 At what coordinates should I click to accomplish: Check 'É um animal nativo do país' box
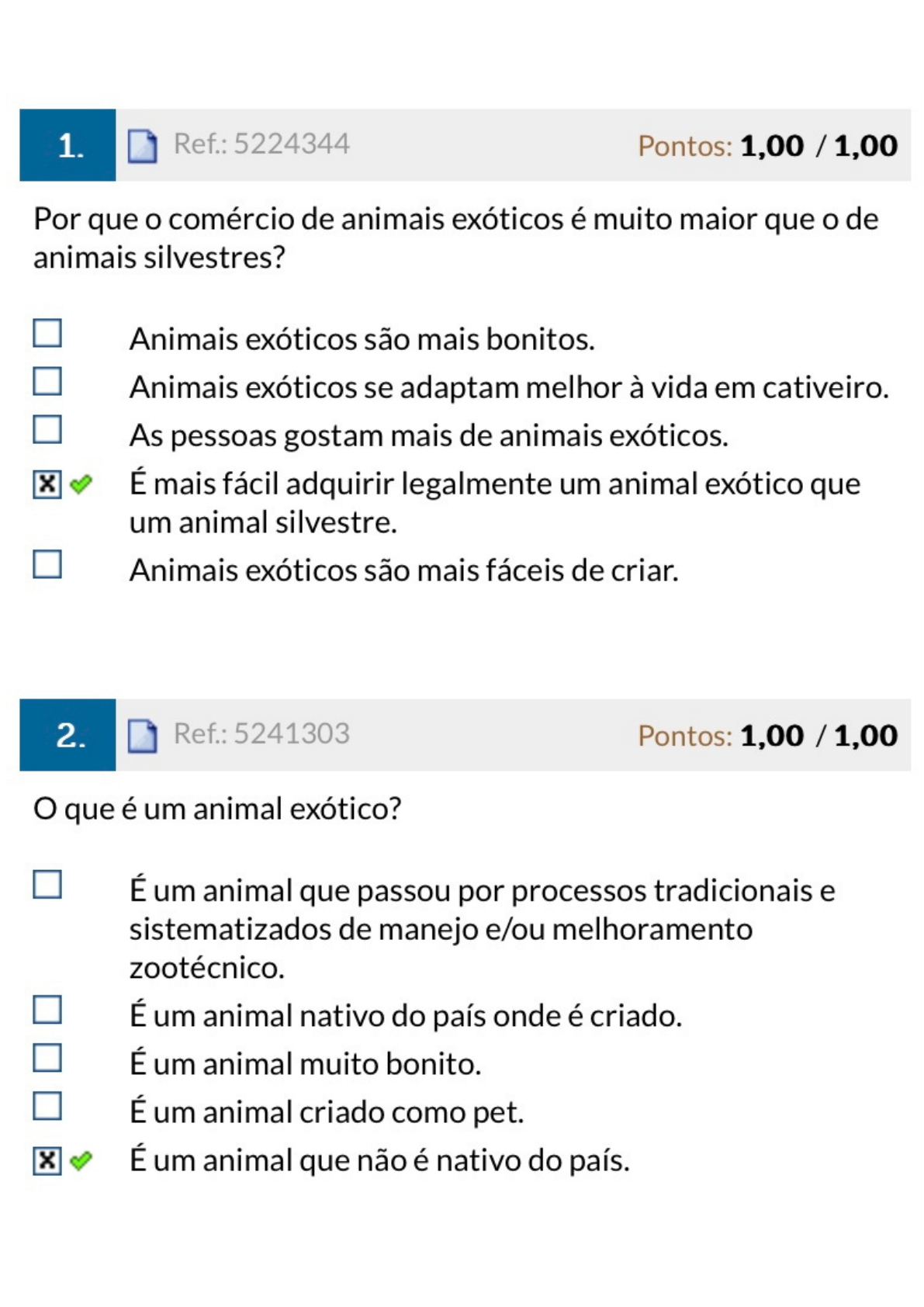[x=47, y=1010]
